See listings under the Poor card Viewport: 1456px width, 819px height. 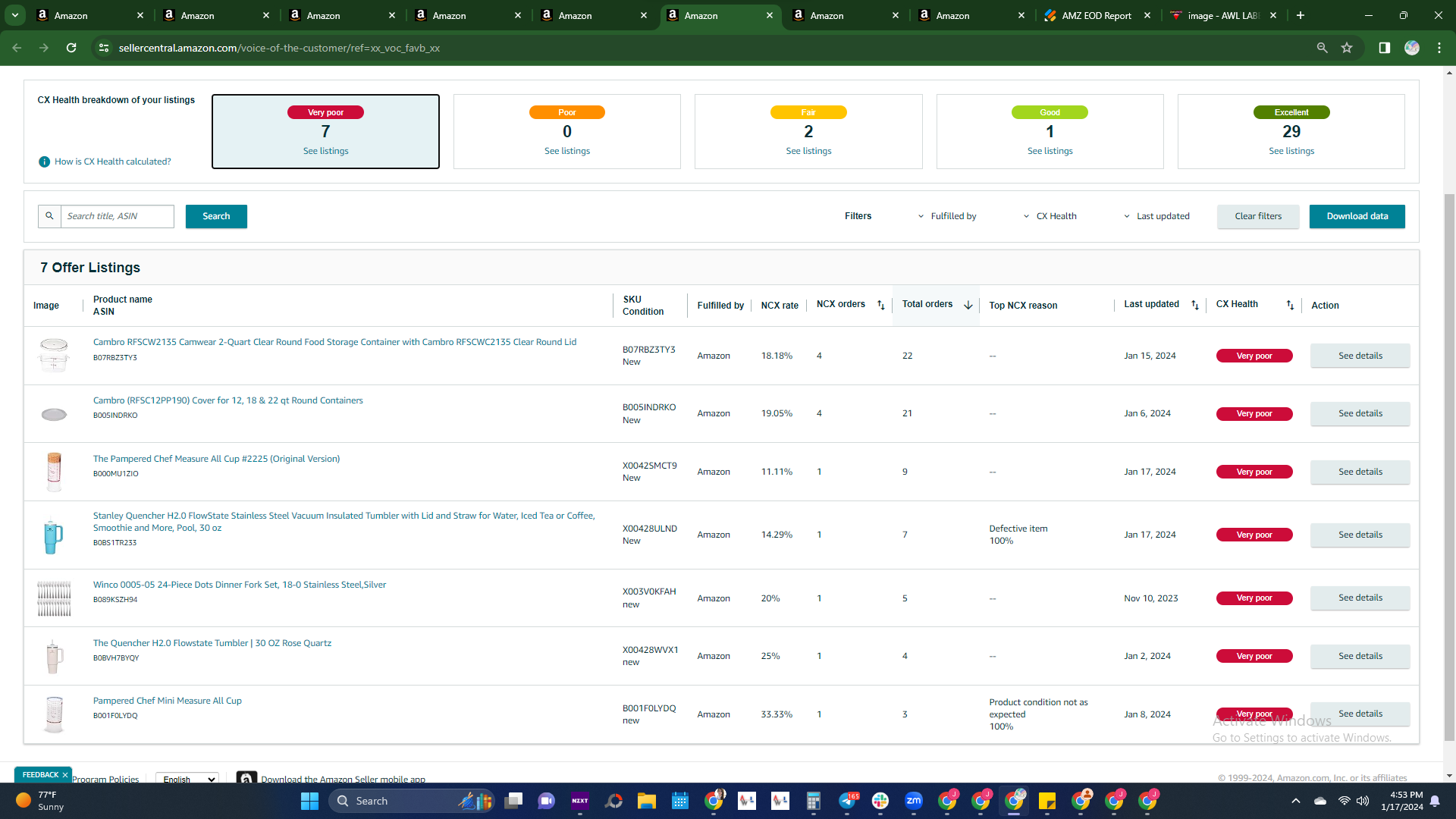[567, 151]
